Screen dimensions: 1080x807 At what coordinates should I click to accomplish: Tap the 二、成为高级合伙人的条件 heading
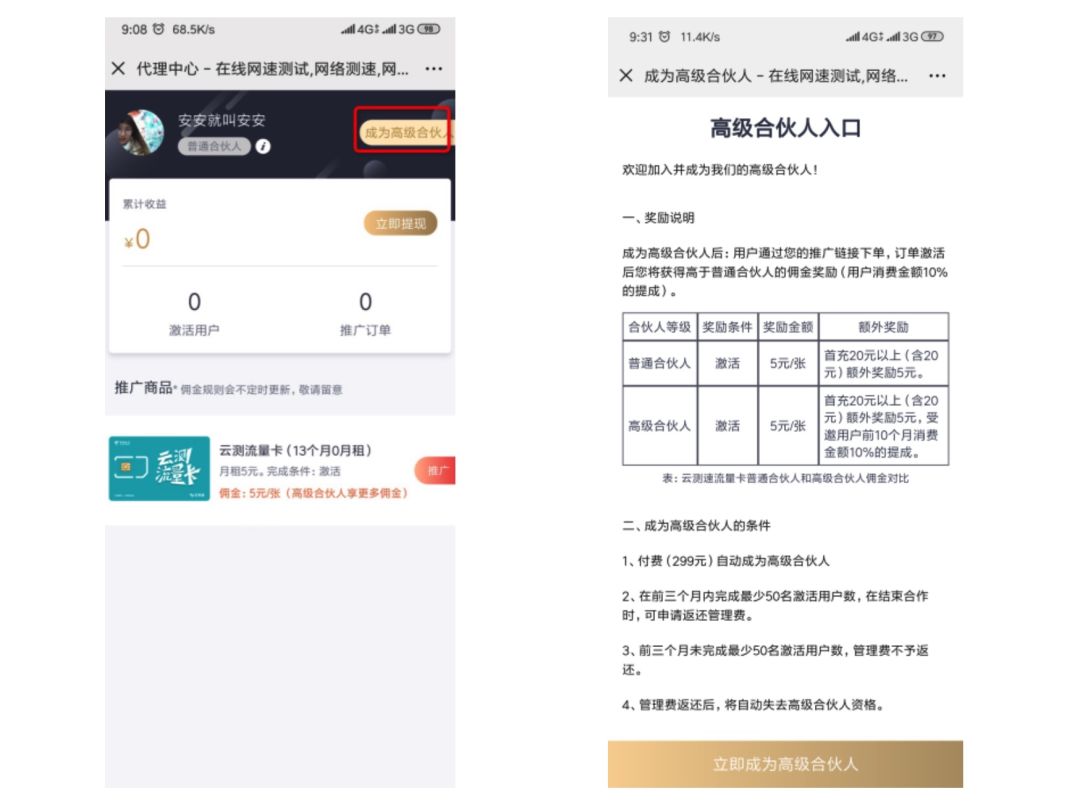(x=696, y=525)
